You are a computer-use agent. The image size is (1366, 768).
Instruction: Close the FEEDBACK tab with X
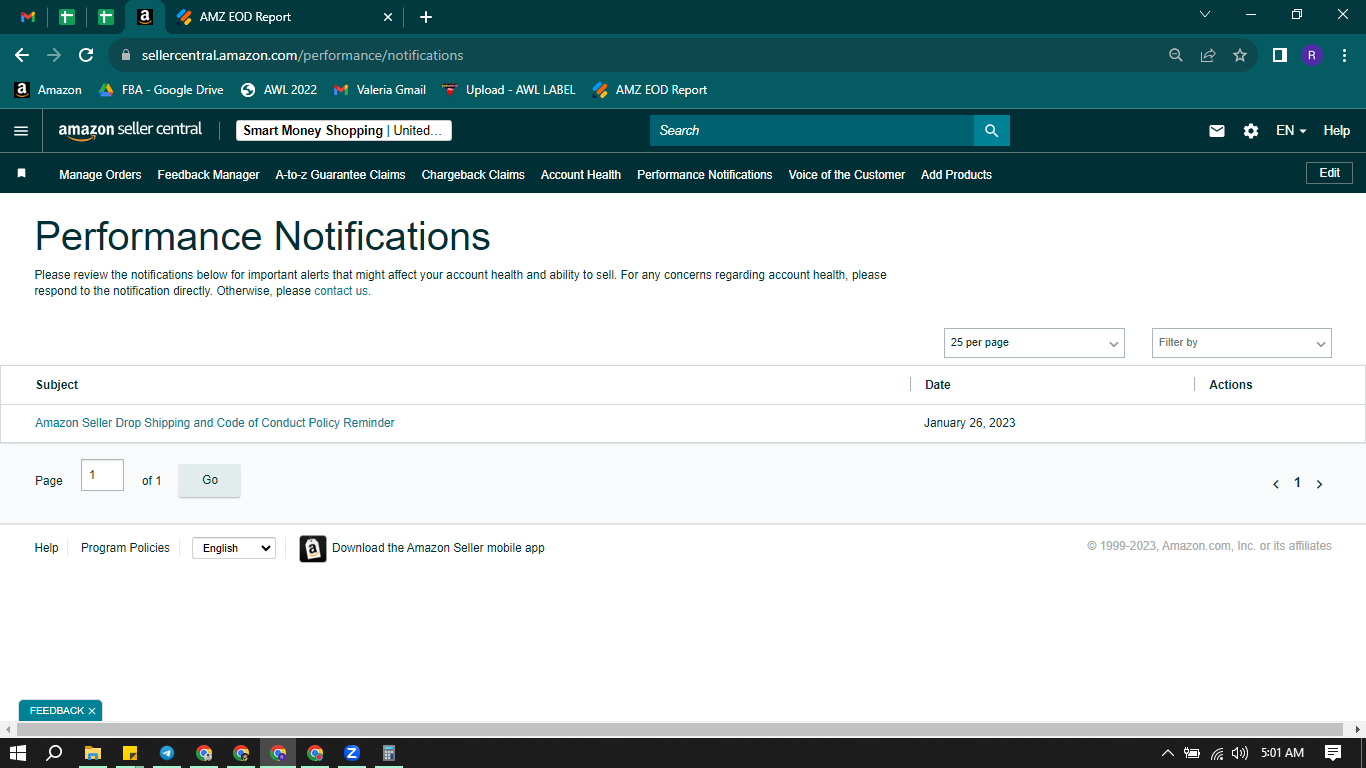[92, 711]
